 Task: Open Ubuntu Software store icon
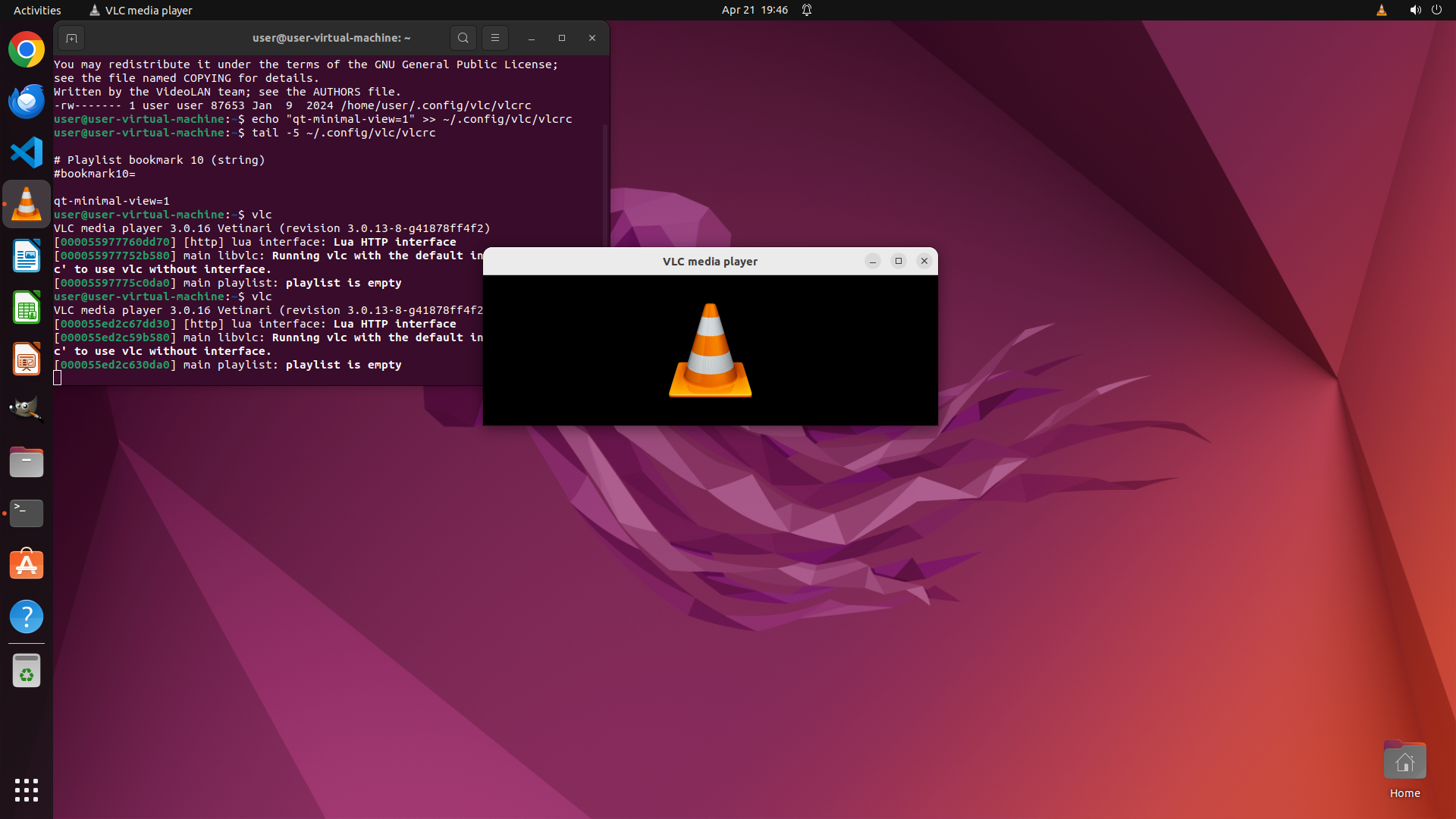[27, 565]
